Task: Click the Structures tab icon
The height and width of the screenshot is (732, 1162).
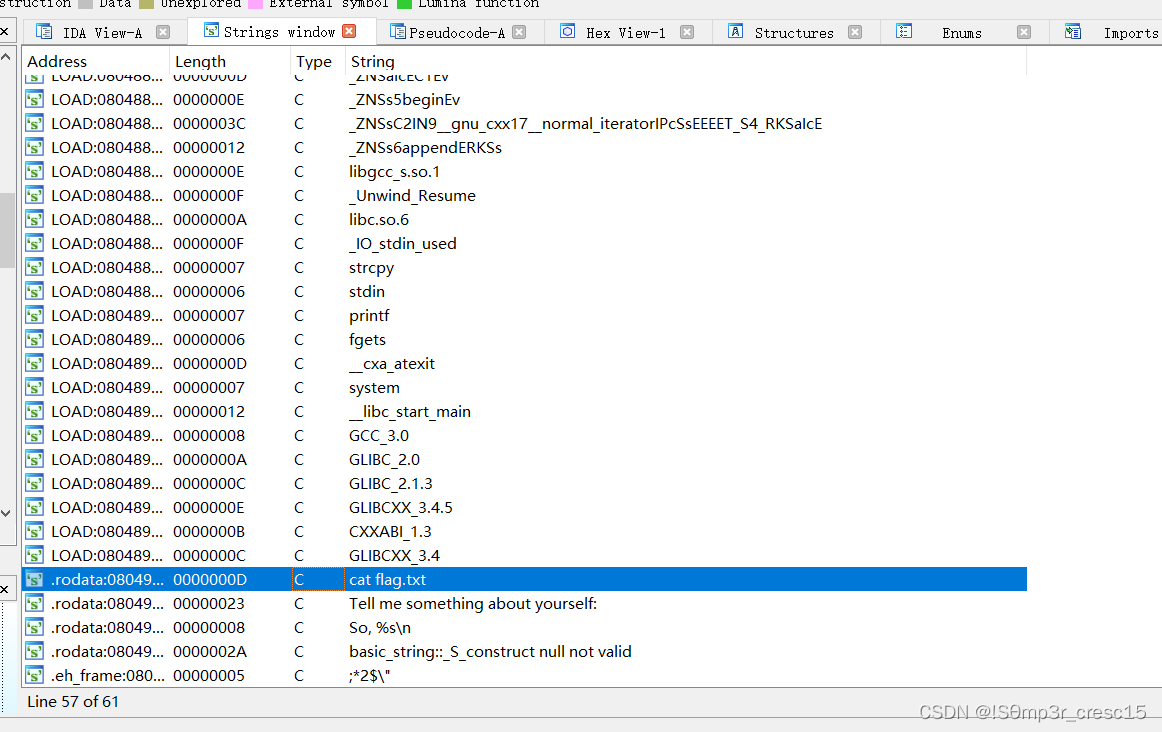Action: 734,31
